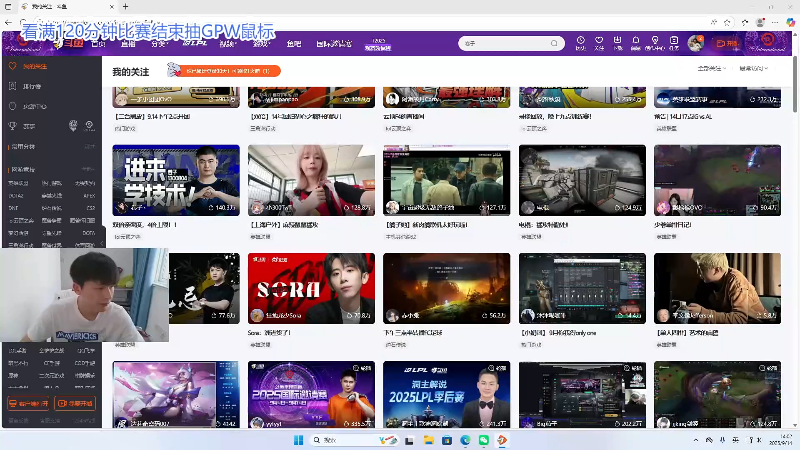The image size is (800, 450).
Task: Click the browser back arrow
Action: pyautogui.click(x=8, y=22)
